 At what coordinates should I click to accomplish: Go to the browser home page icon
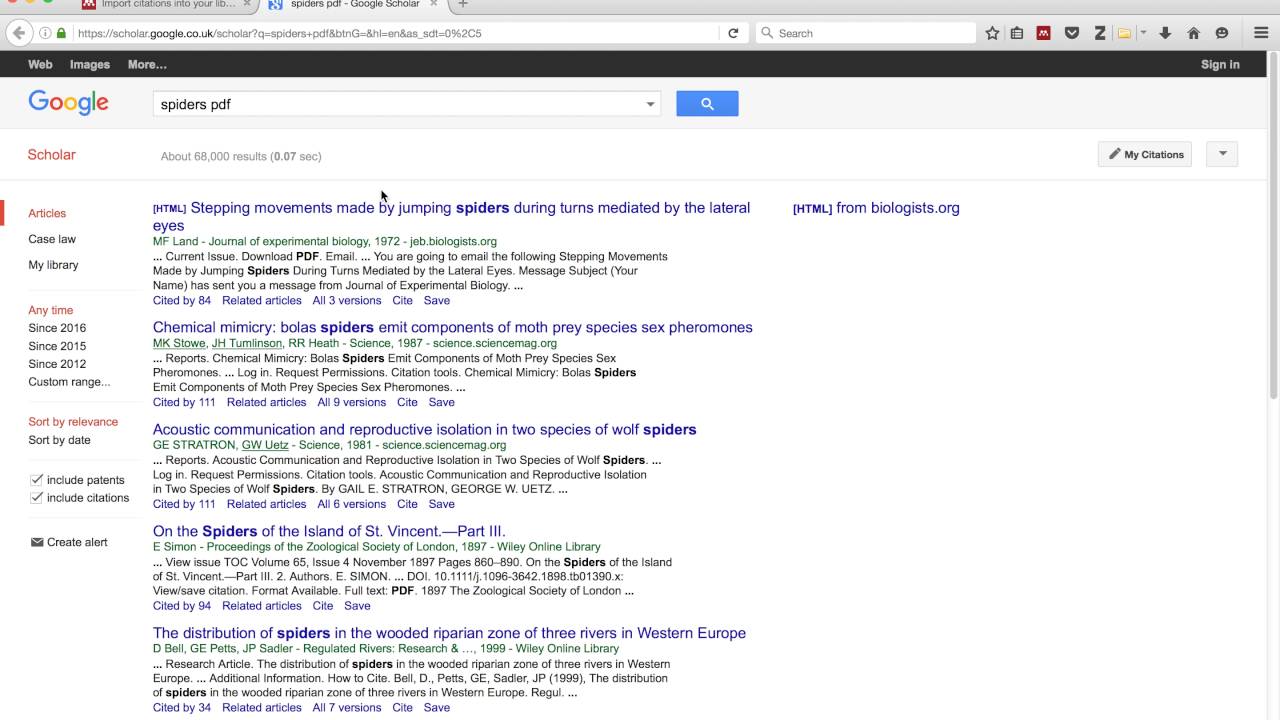(1193, 33)
